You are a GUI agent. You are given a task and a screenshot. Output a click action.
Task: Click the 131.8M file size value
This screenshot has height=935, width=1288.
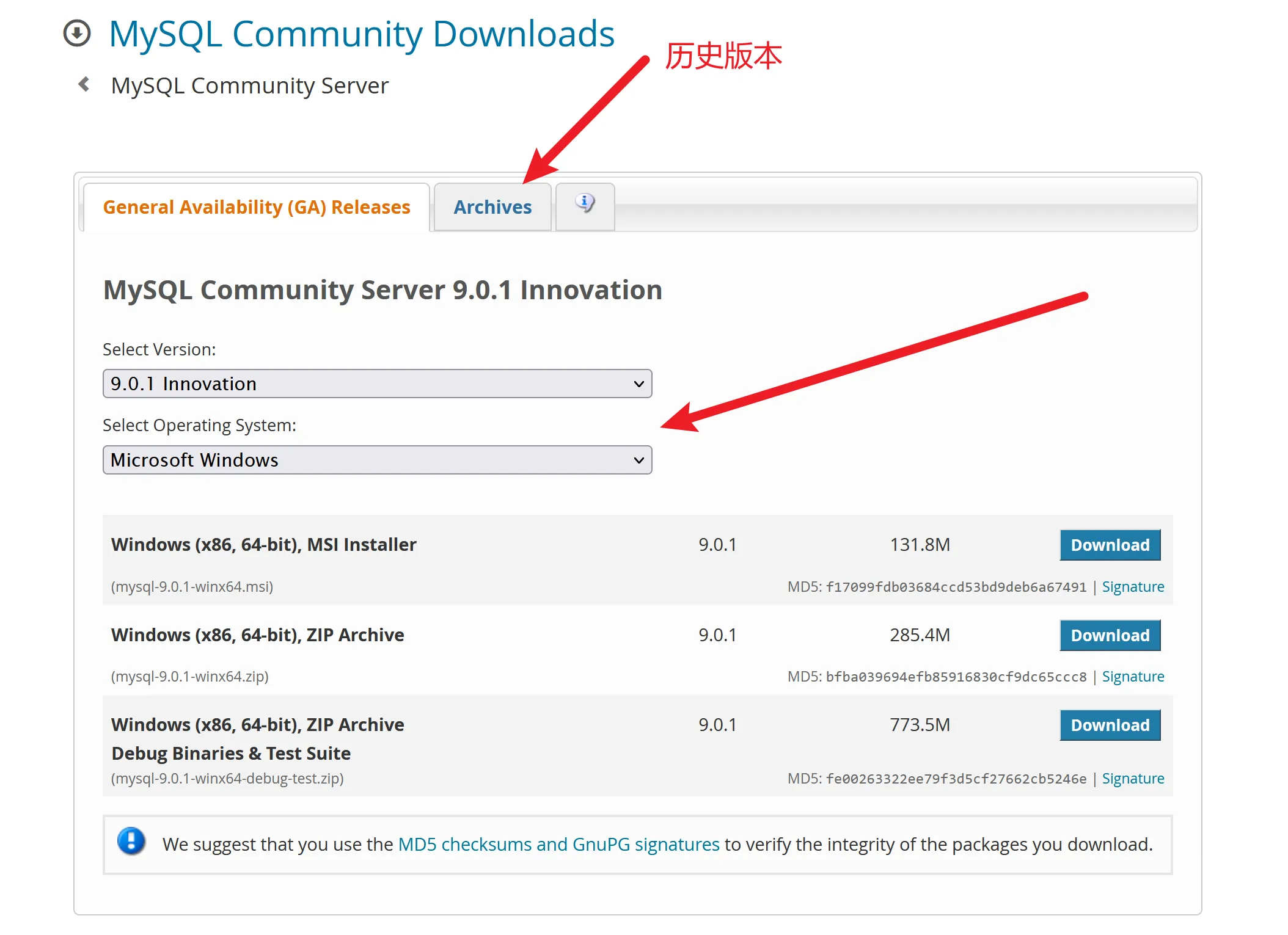920,544
